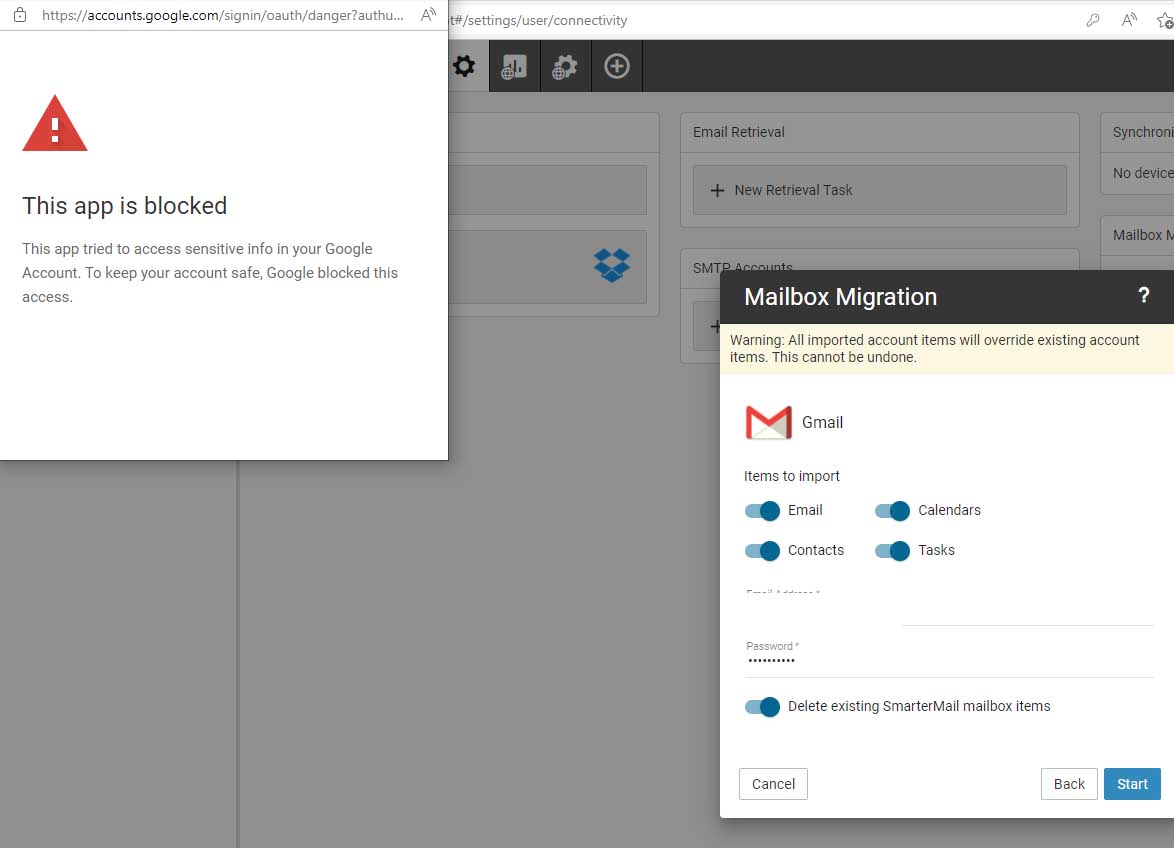Click the Read Aloud icon in the Google popup
Screen dimensions: 1174x848
click(x=428, y=15)
